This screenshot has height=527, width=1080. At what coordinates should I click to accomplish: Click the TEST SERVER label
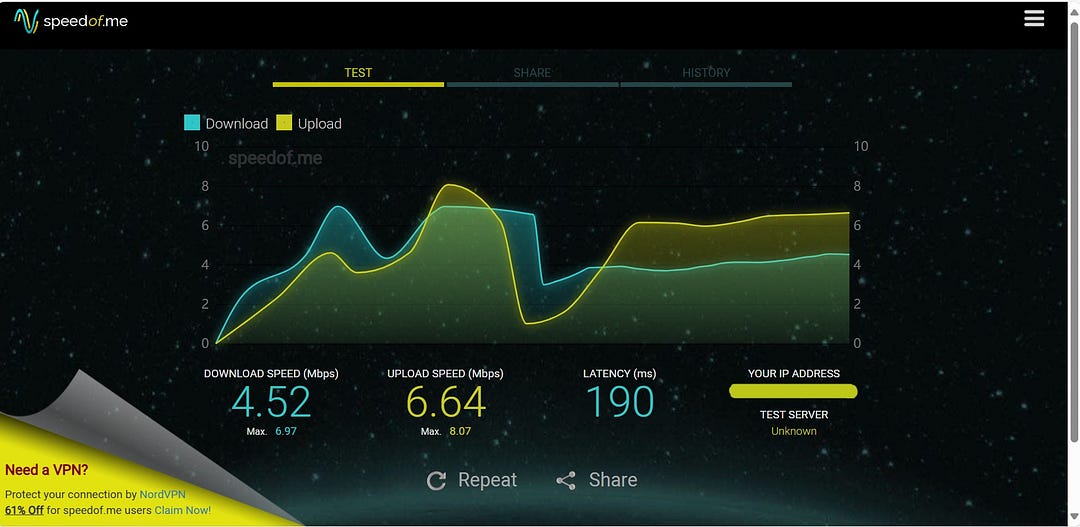click(793, 415)
